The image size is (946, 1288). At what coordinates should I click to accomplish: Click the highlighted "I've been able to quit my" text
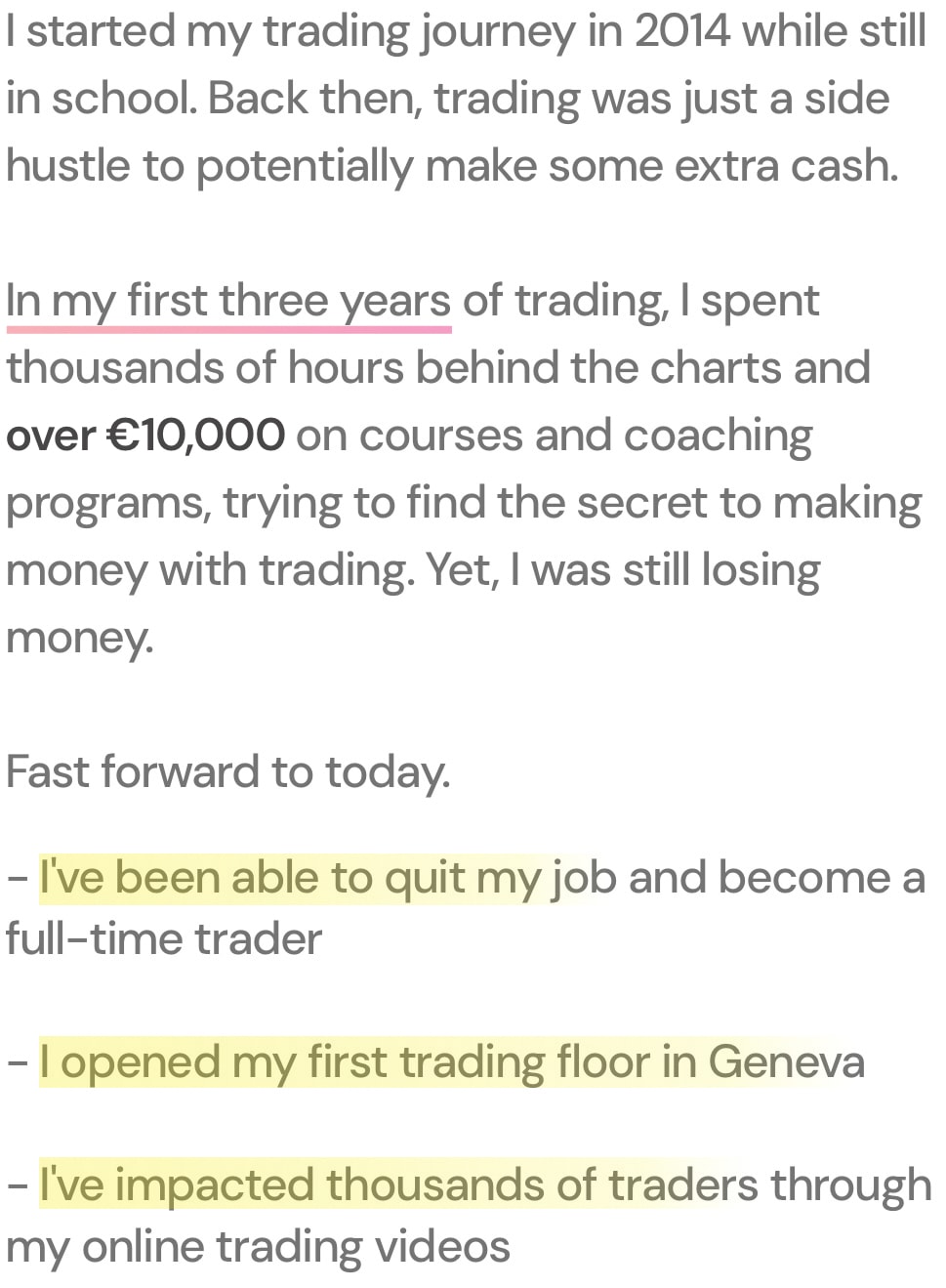(290, 879)
